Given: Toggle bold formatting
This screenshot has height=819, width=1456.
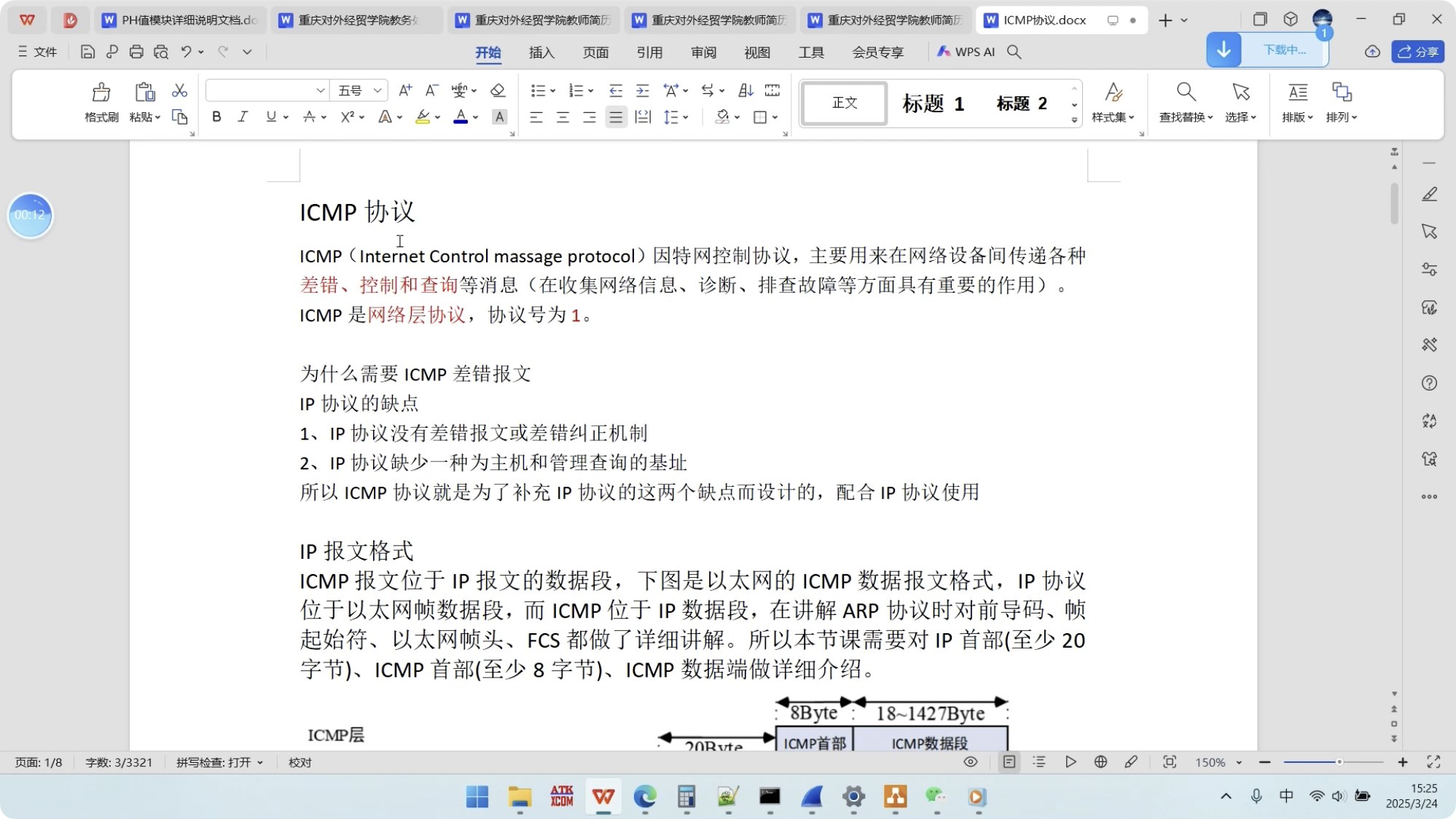Looking at the screenshot, I should (x=216, y=117).
